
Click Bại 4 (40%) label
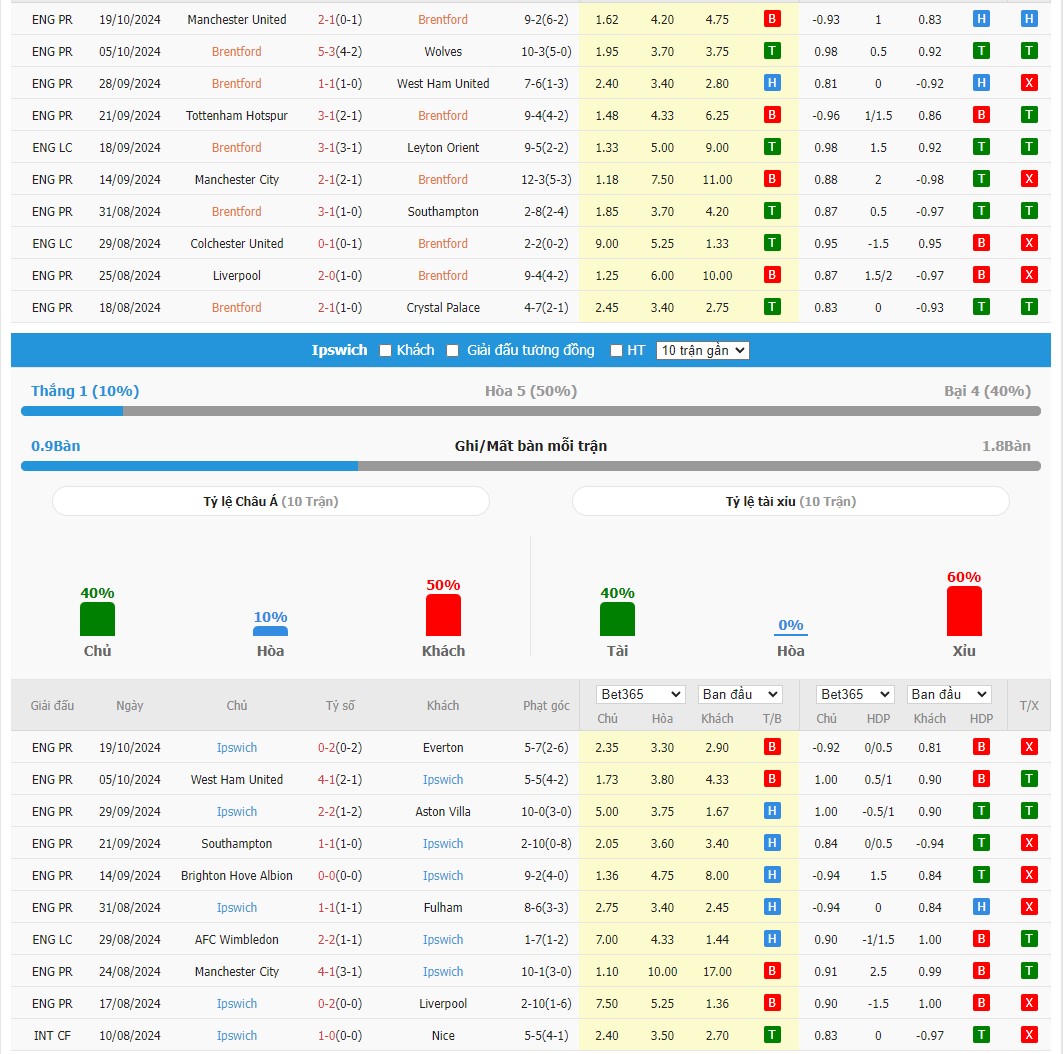(987, 391)
